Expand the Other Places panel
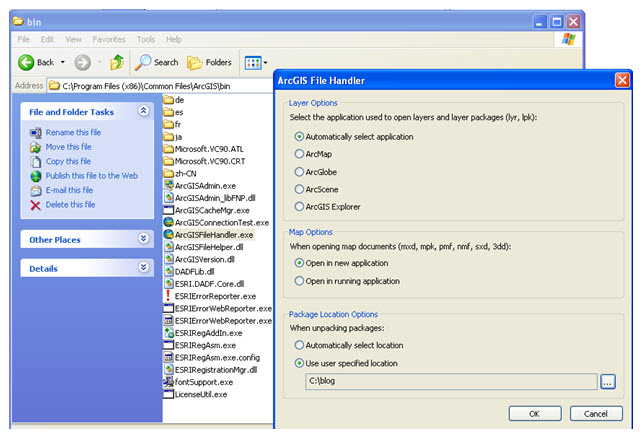642x438 pixels. (x=144, y=238)
